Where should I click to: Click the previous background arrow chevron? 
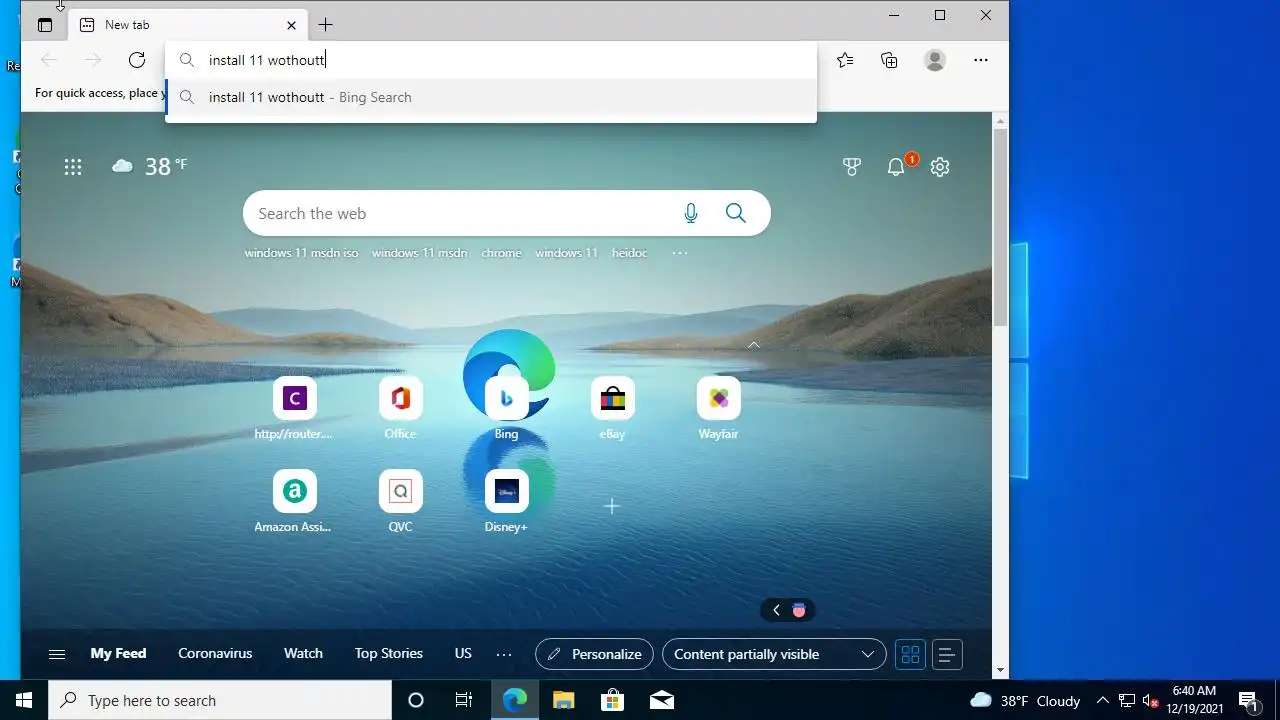(x=776, y=610)
